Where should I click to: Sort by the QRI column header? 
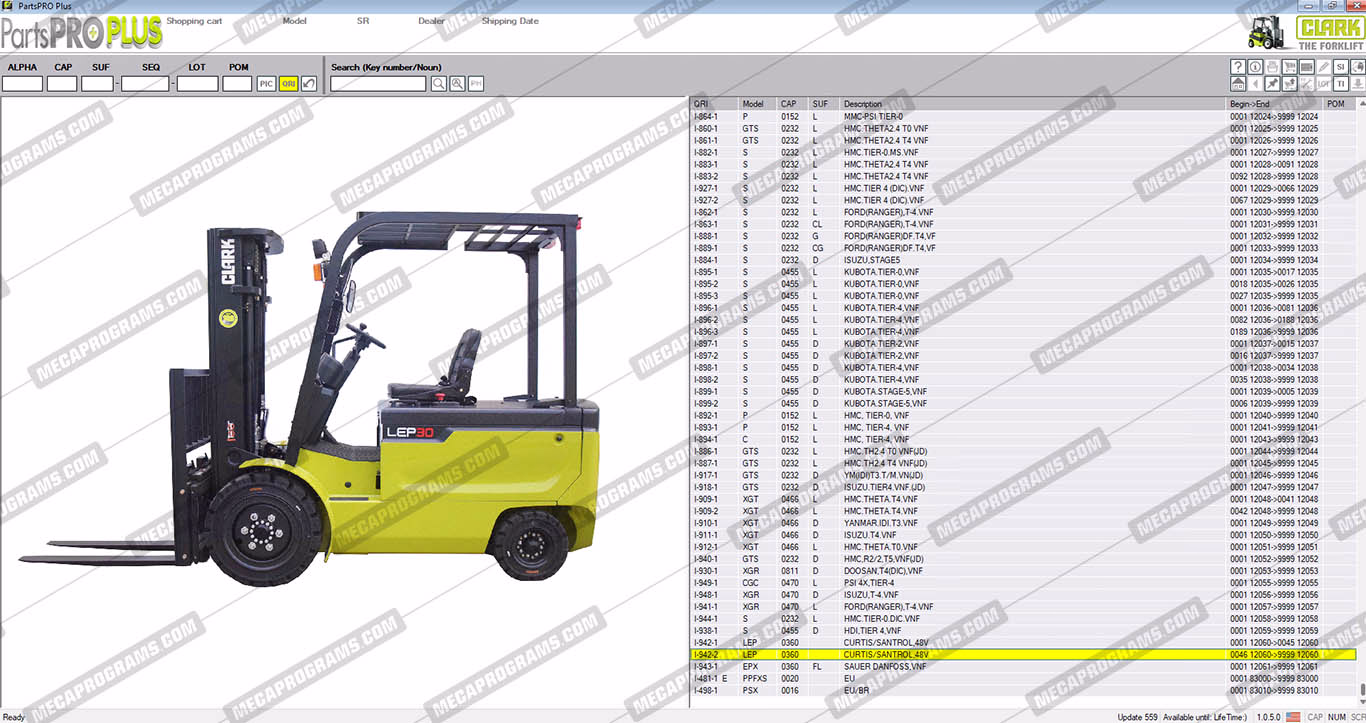[714, 104]
